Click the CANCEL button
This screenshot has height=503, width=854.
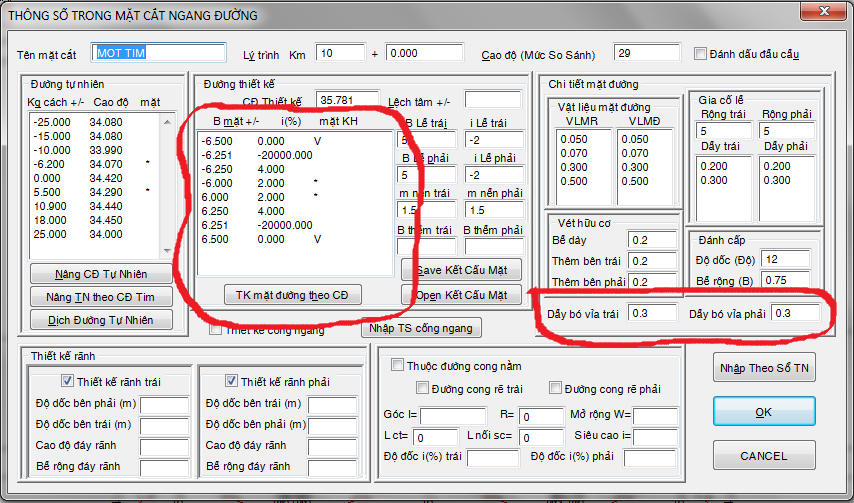pos(764,456)
